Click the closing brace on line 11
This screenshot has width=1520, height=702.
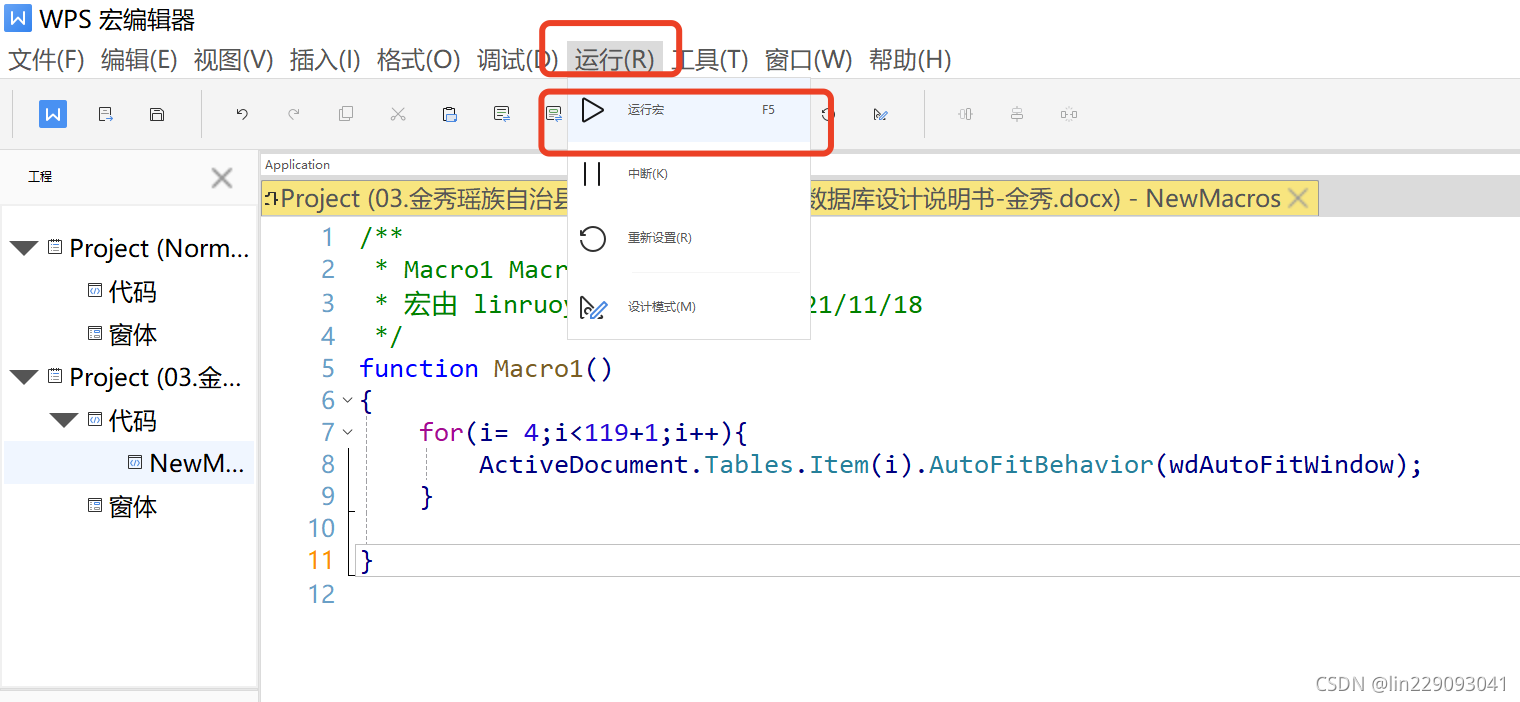(x=366, y=560)
